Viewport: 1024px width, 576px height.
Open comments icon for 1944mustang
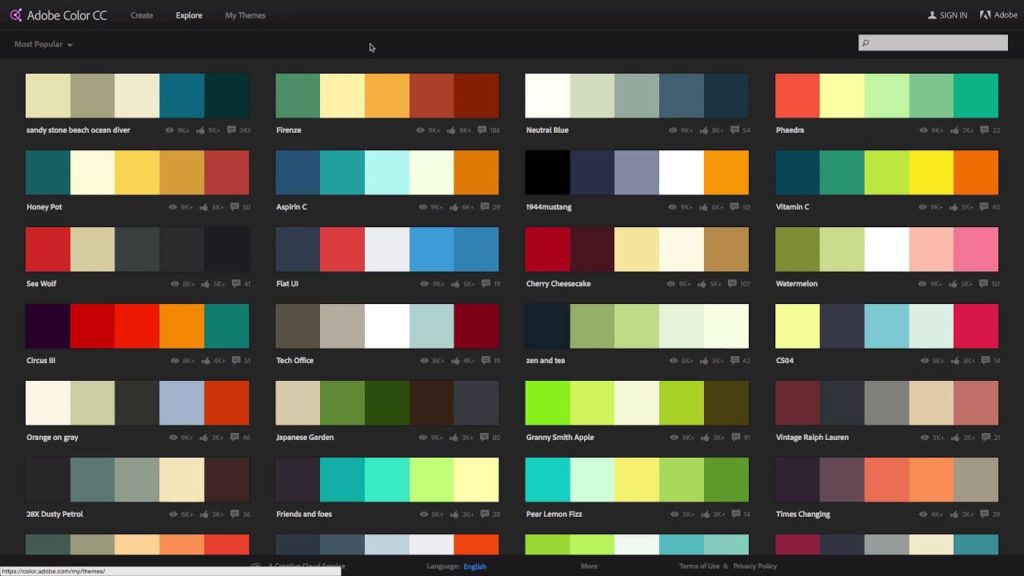click(734, 207)
